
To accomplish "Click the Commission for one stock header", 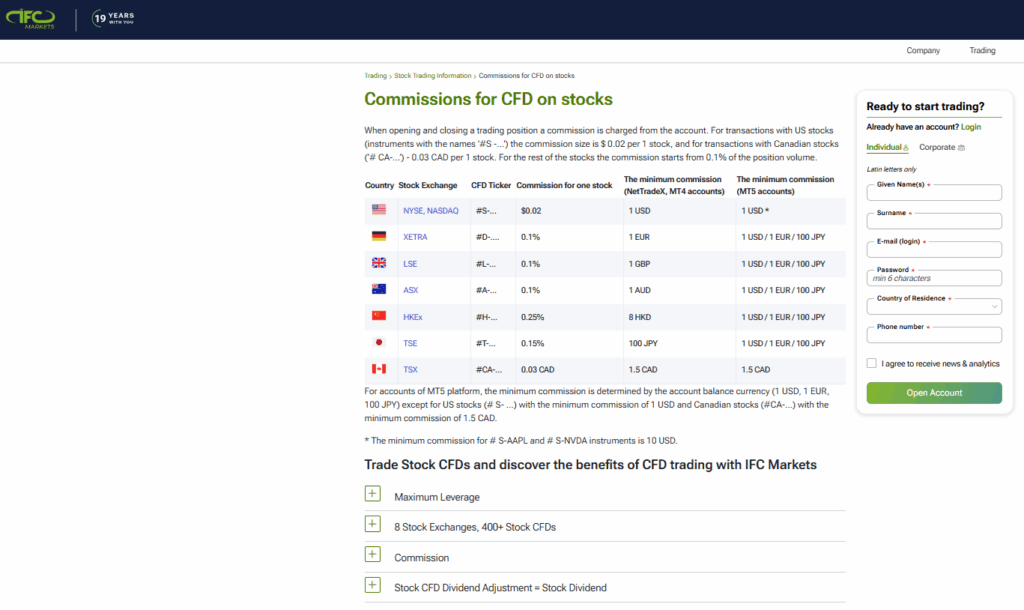I will pyautogui.click(x=564, y=185).
